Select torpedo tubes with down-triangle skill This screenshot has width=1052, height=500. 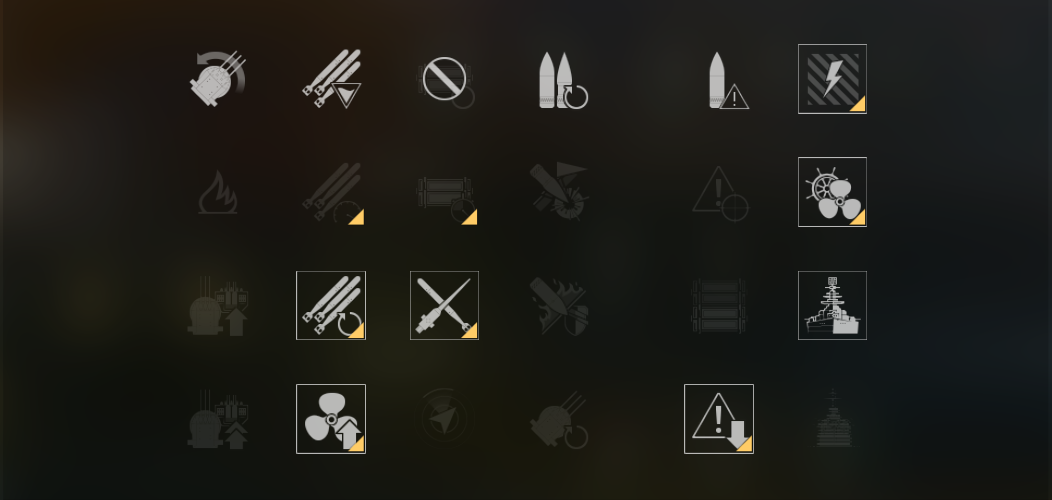(331, 79)
